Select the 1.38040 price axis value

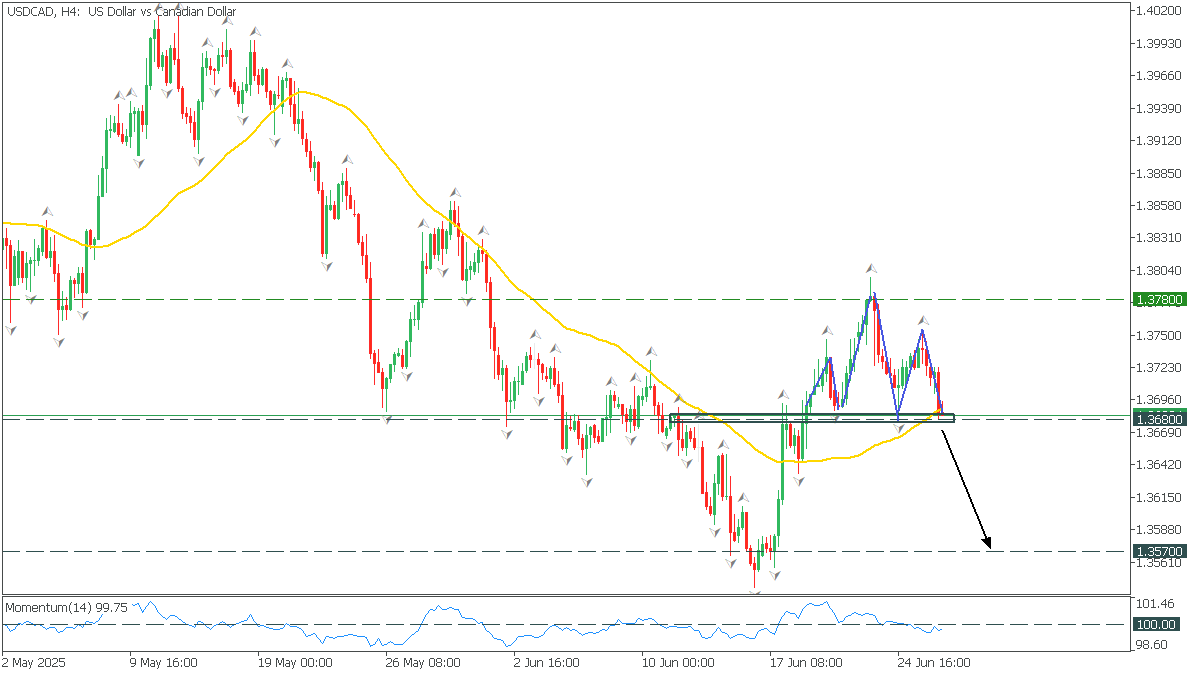point(1161,270)
